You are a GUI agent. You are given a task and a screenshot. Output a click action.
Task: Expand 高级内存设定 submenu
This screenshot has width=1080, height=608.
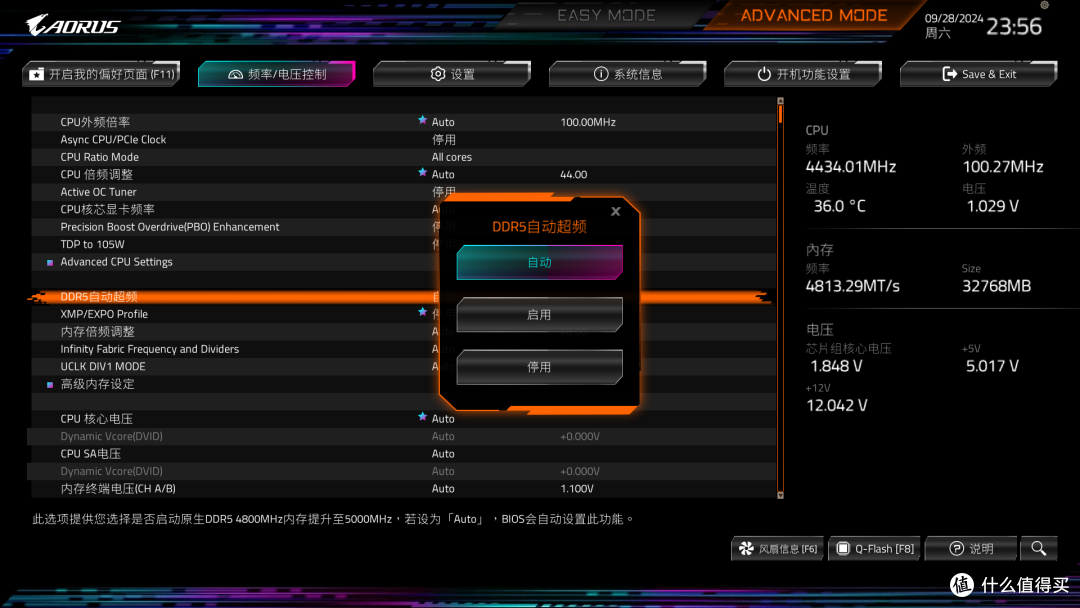[x=97, y=384]
